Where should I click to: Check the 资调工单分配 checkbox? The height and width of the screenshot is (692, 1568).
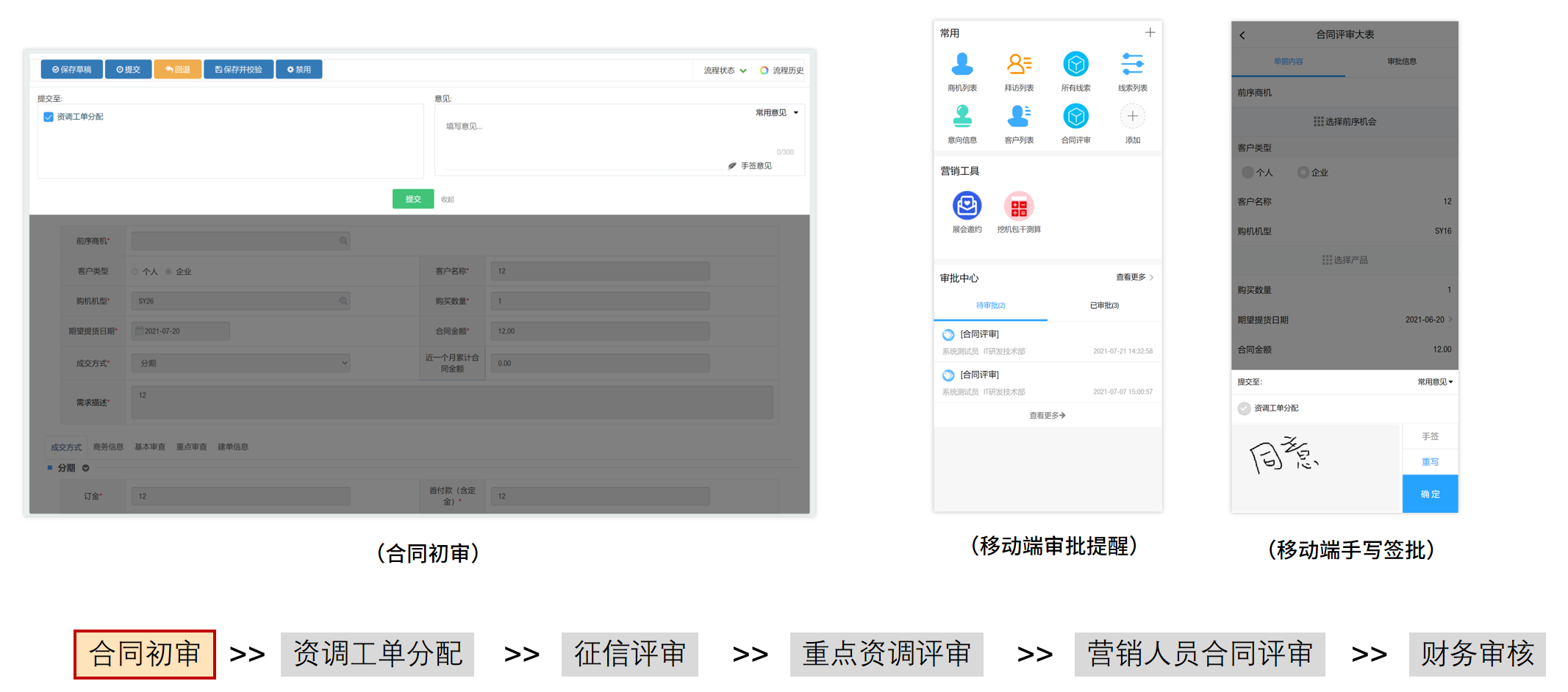(x=48, y=116)
